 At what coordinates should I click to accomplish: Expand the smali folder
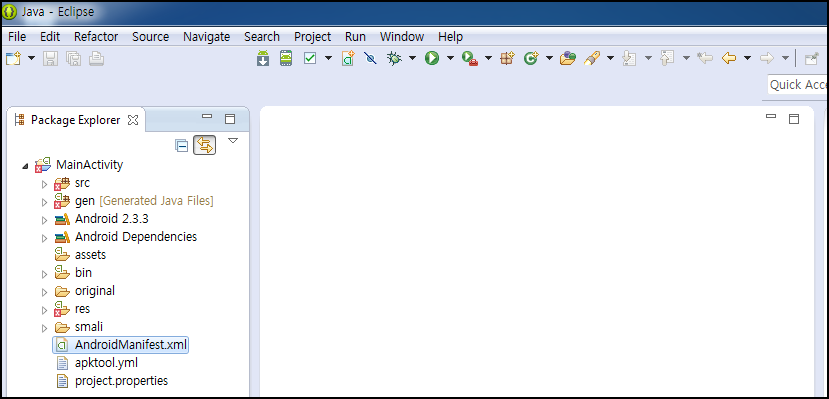click(44, 328)
